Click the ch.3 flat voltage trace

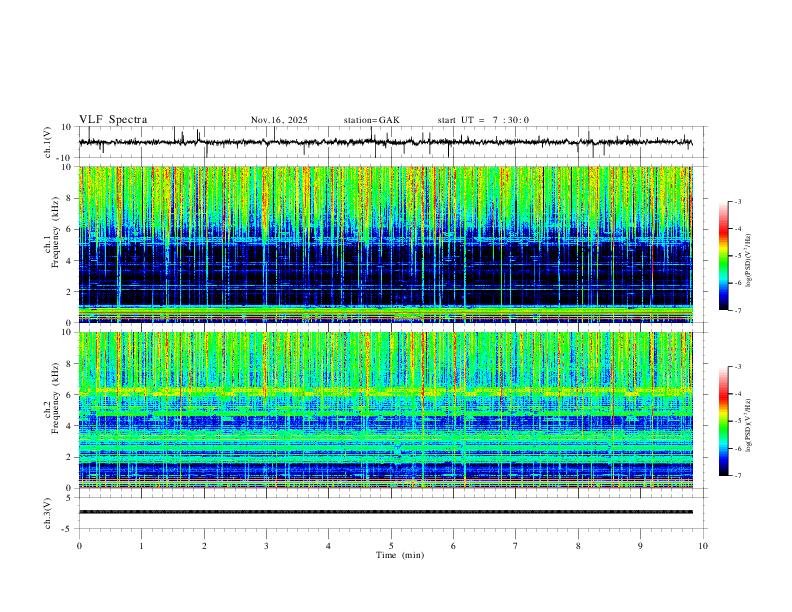point(385,512)
